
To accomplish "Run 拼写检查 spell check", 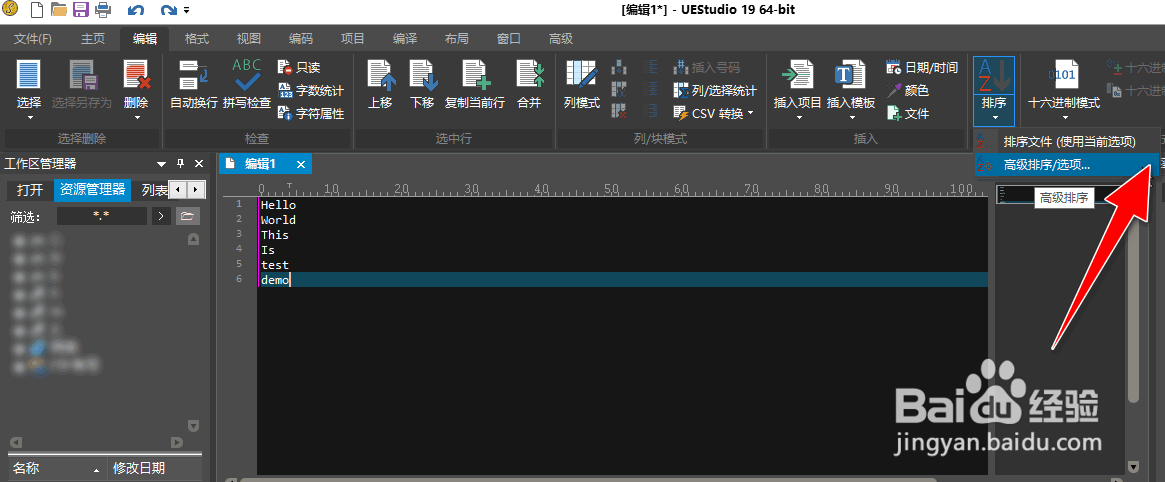I will pyautogui.click(x=247, y=84).
